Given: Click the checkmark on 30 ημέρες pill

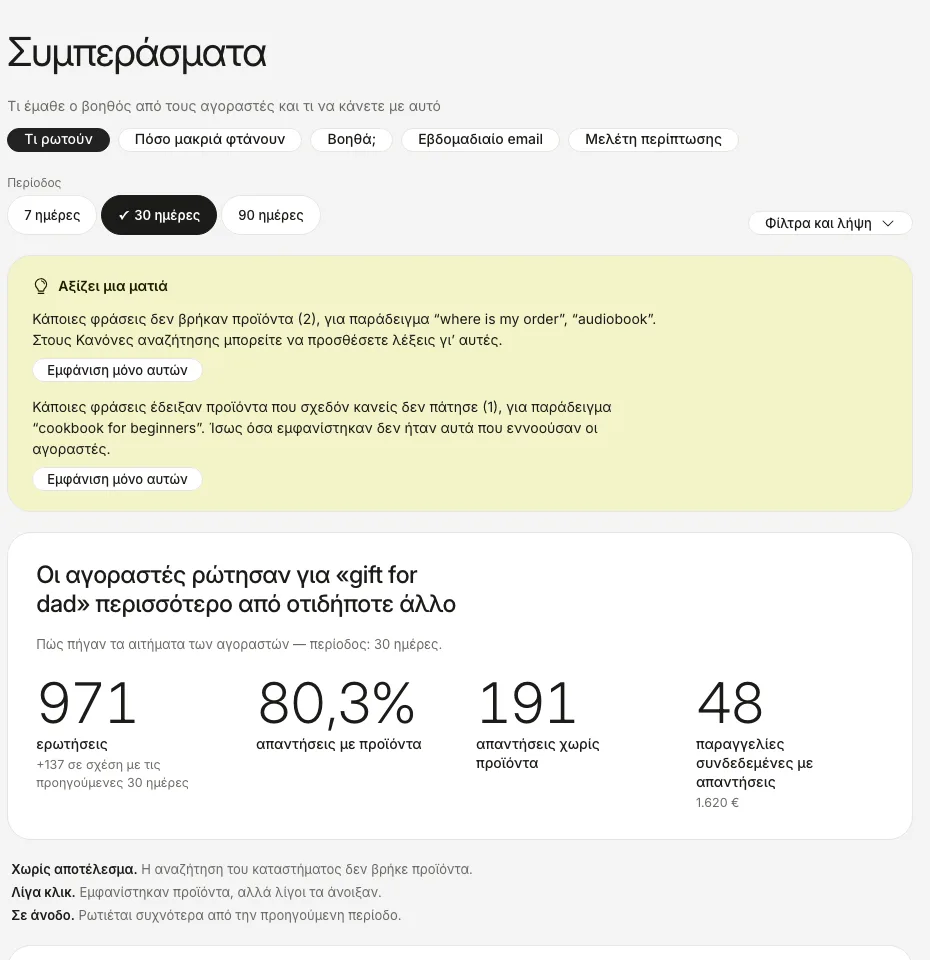Looking at the screenshot, I should click(x=124, y=215).
